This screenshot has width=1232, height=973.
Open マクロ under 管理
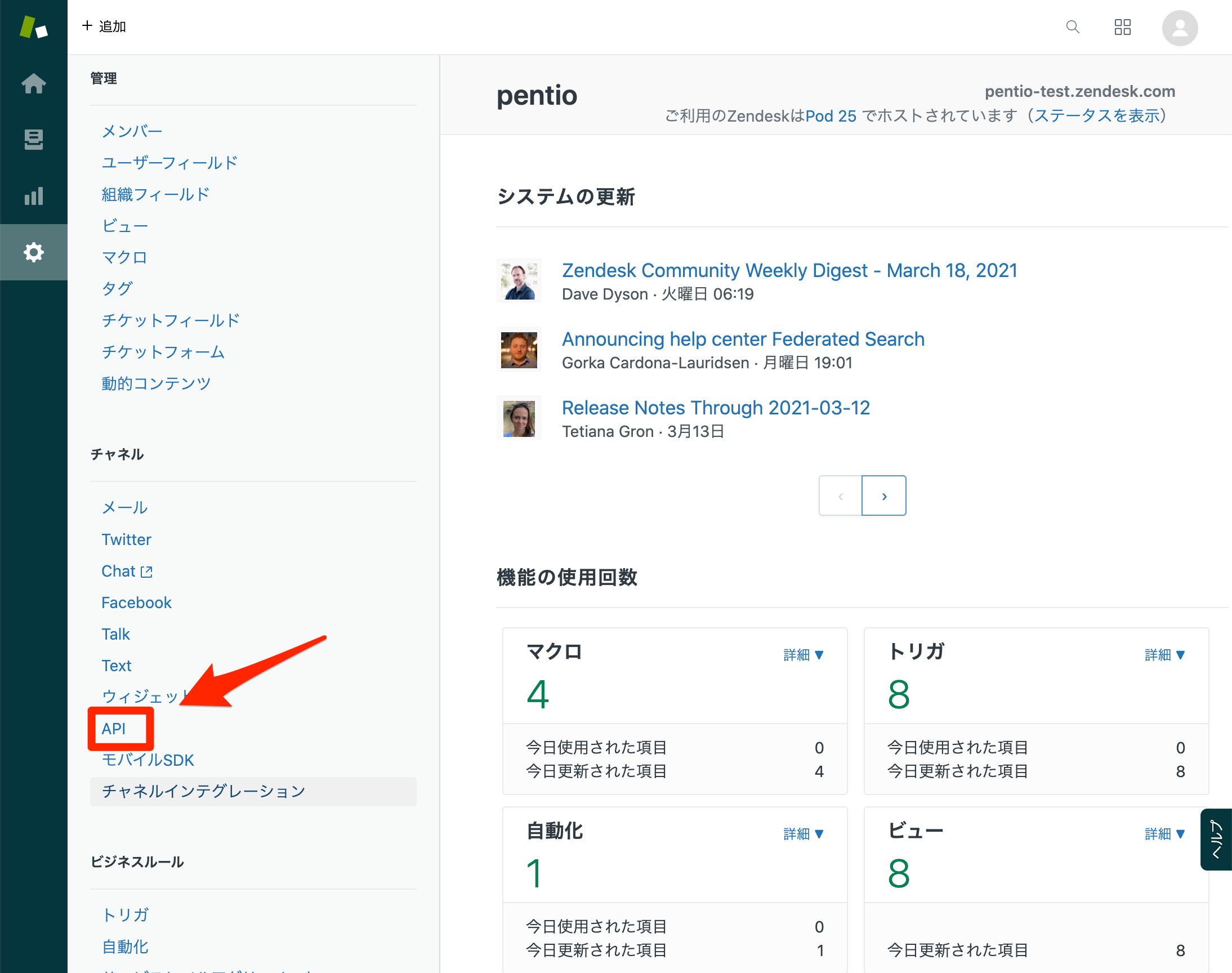(x=124, y=257)
